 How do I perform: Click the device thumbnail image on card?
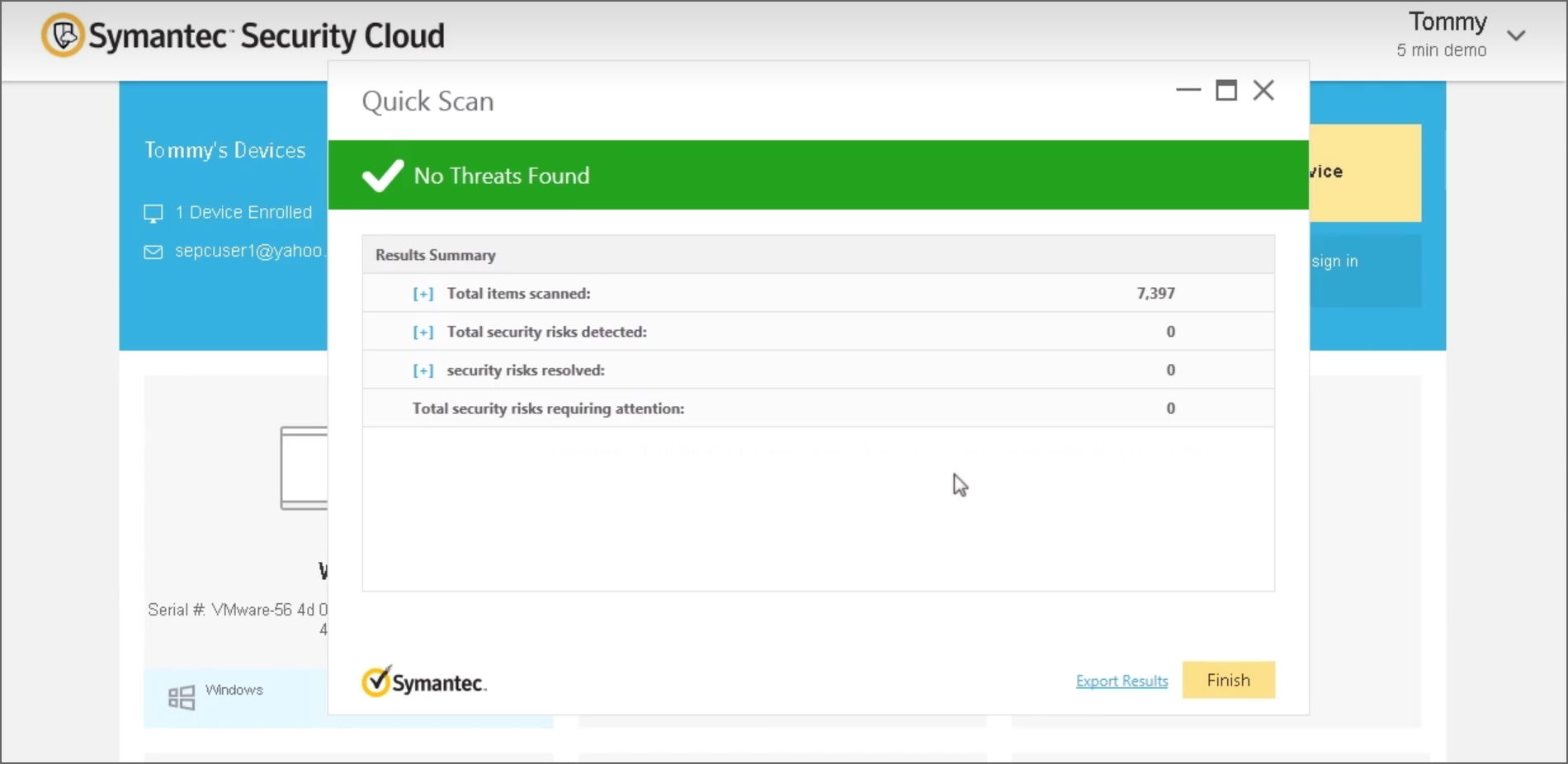tap(305, 468)
